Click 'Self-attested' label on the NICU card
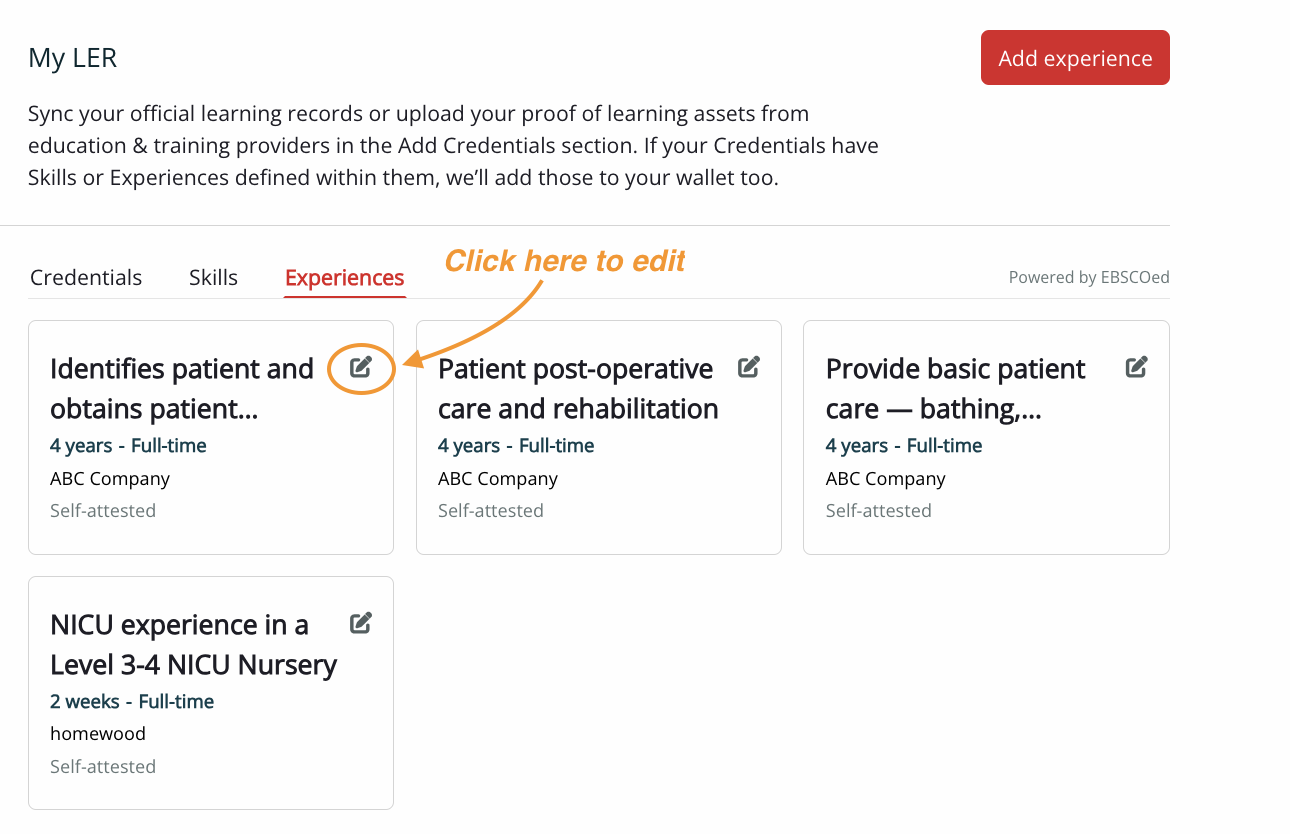This screenshot has height=834, width=1290. tap(103, 766)
